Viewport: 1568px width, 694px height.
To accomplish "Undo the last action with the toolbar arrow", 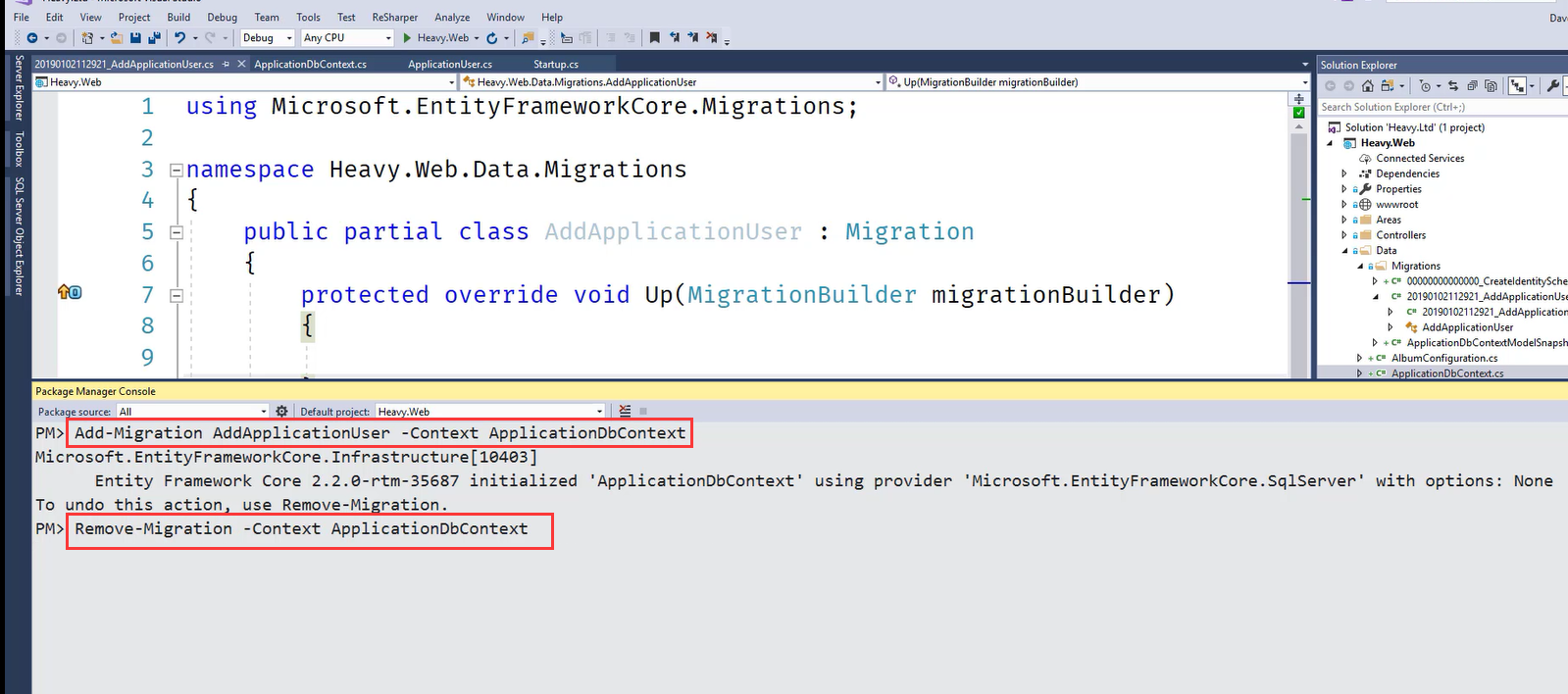I will (179, 38).
